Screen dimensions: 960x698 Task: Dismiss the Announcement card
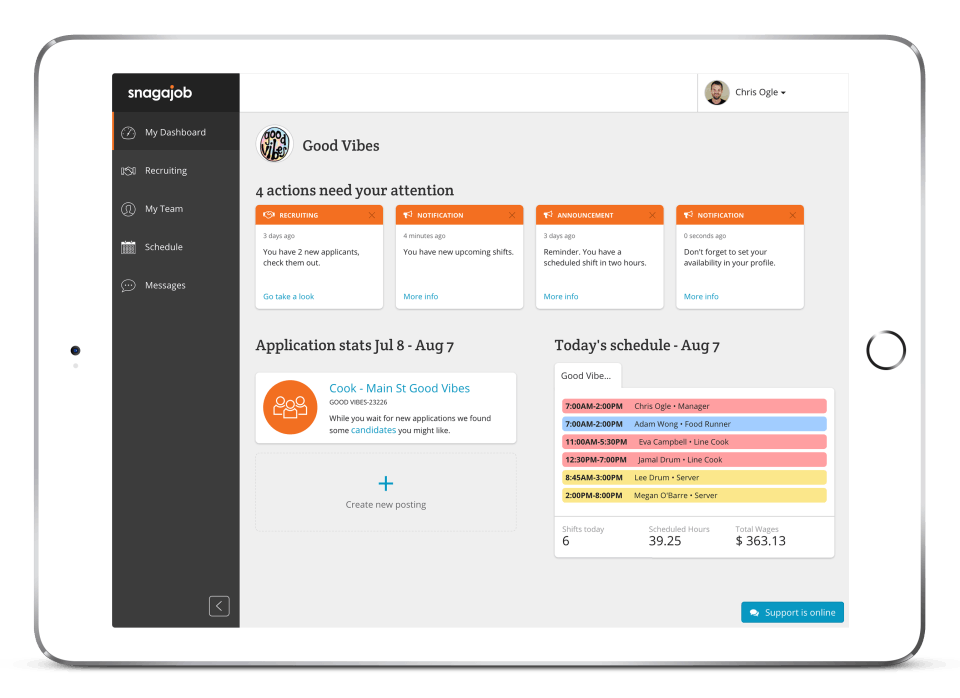[x=652, y=215]
